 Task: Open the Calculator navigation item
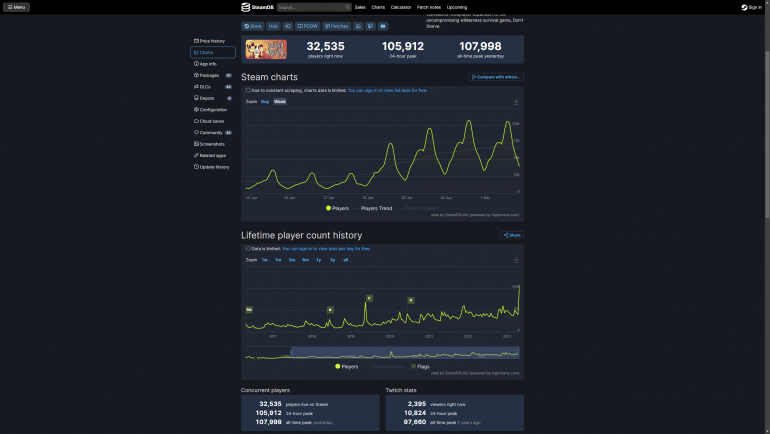coord(401,7)
